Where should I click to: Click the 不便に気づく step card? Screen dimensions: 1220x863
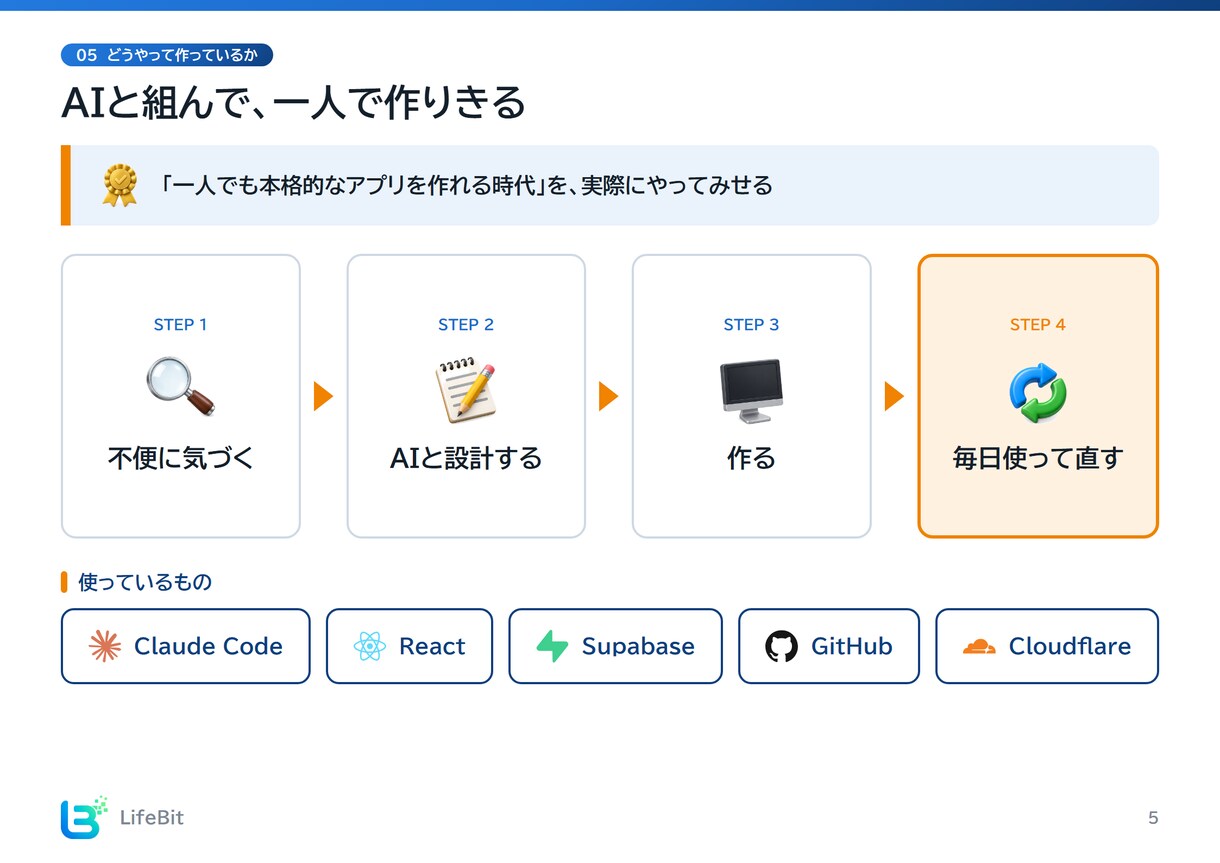coord(181,396)
